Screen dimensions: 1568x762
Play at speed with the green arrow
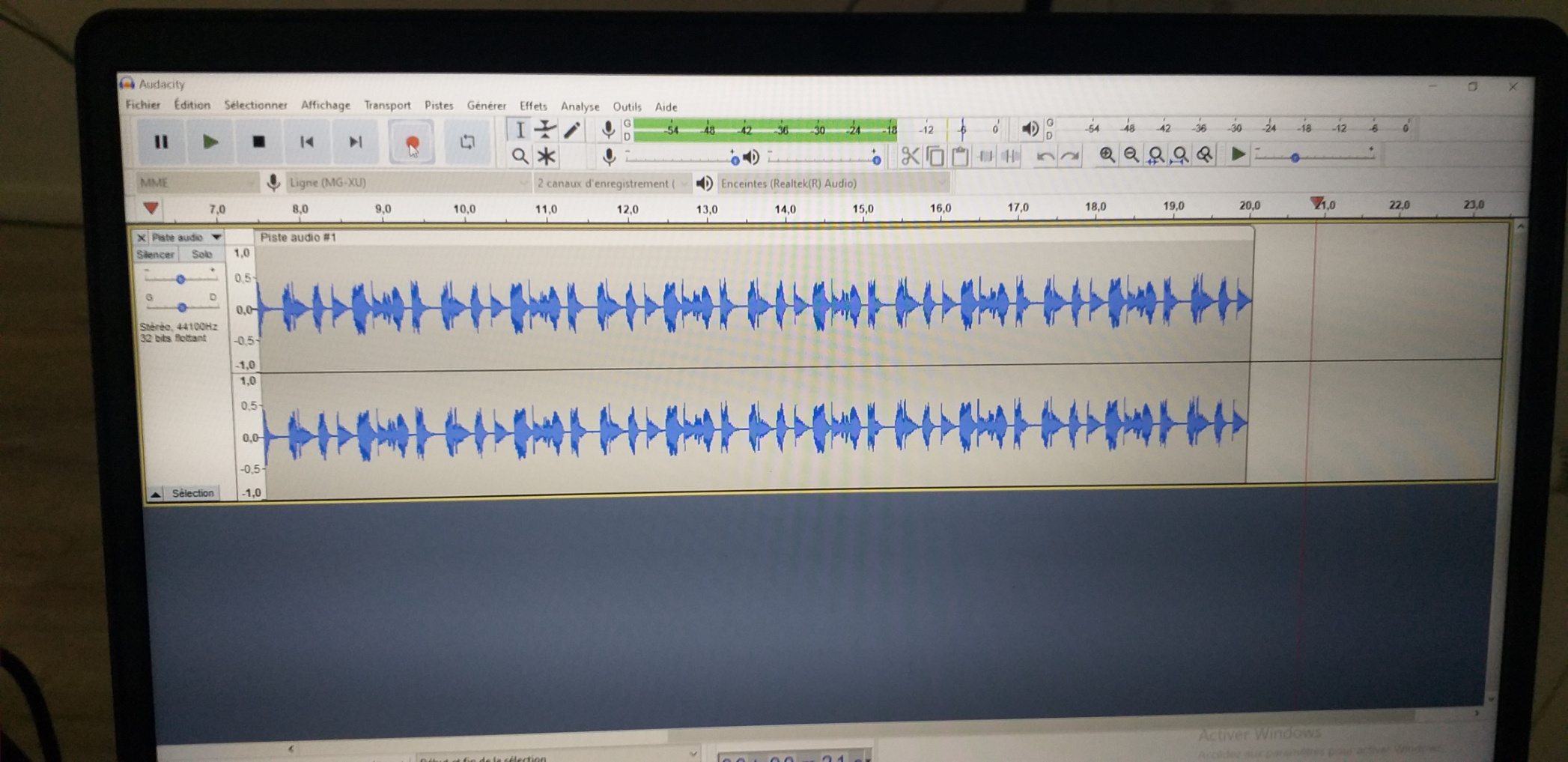[1238, 154]
